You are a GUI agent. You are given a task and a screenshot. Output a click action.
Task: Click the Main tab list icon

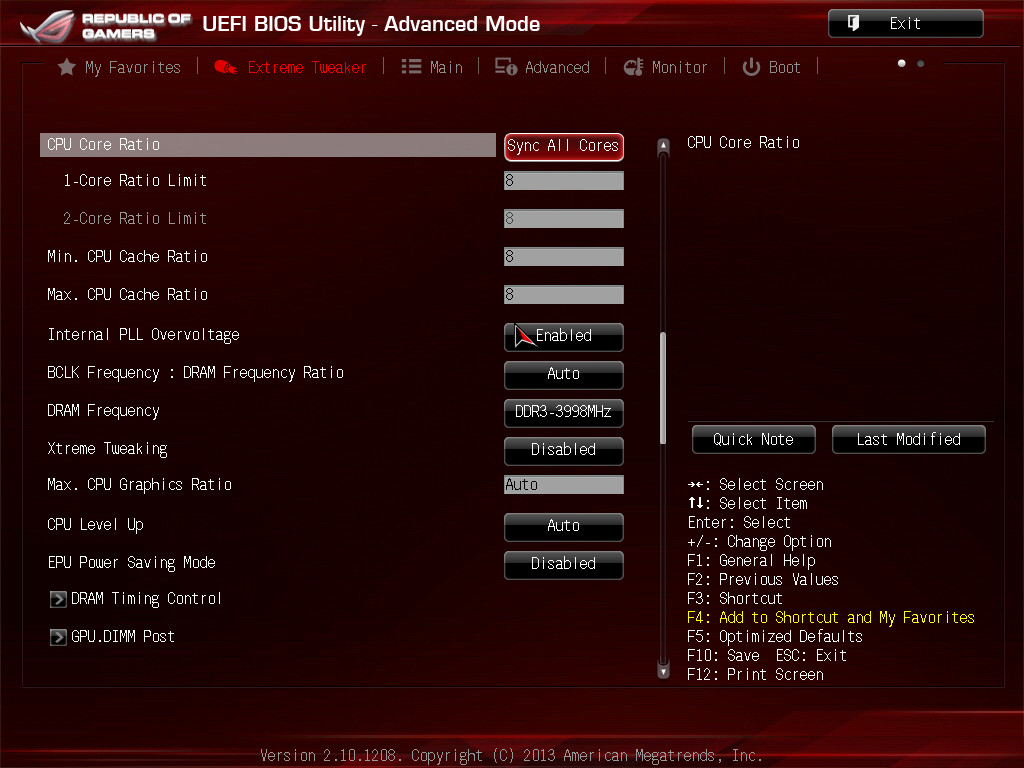click(x=411, y=67)
